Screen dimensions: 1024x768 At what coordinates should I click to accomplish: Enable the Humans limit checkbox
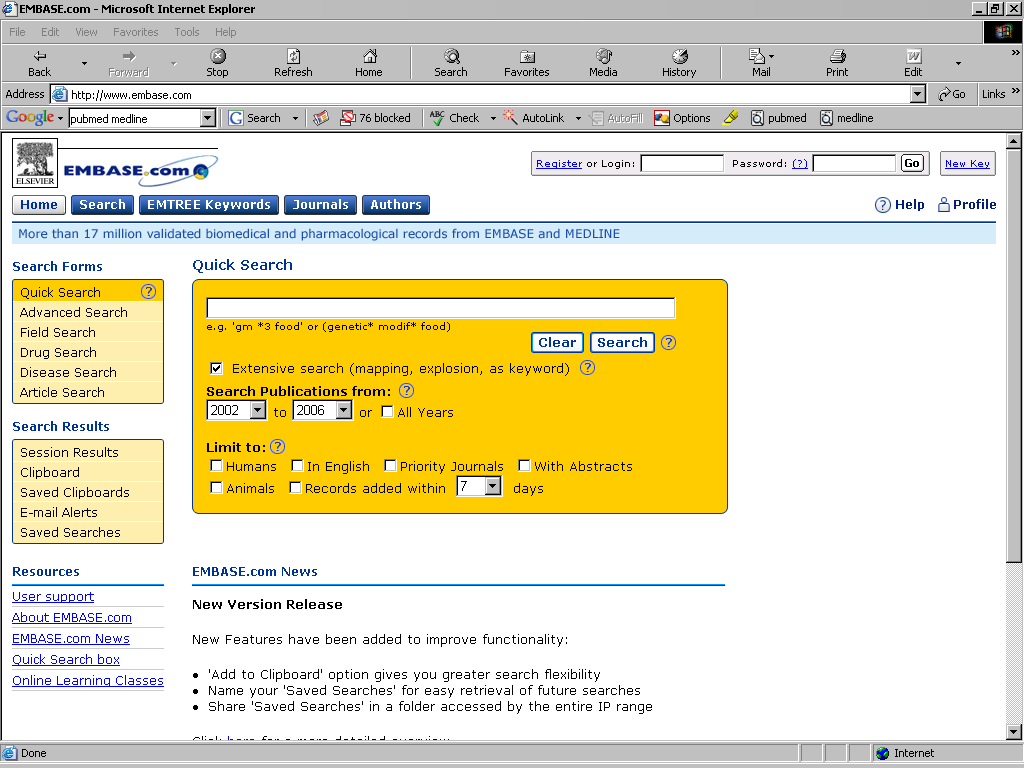click(216, 466)
